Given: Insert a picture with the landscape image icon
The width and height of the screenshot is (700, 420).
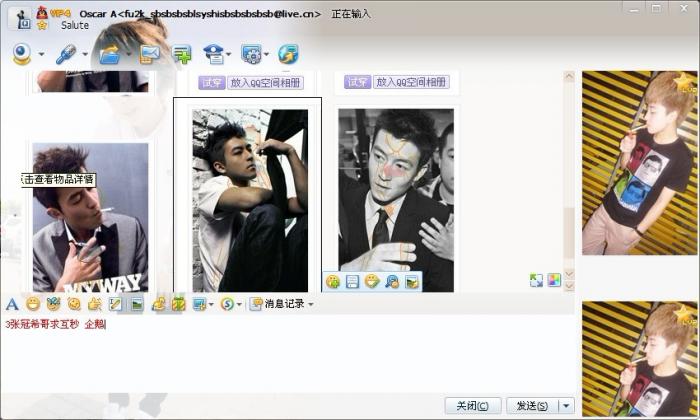Looking at the screenshot, I should (137, 304).
